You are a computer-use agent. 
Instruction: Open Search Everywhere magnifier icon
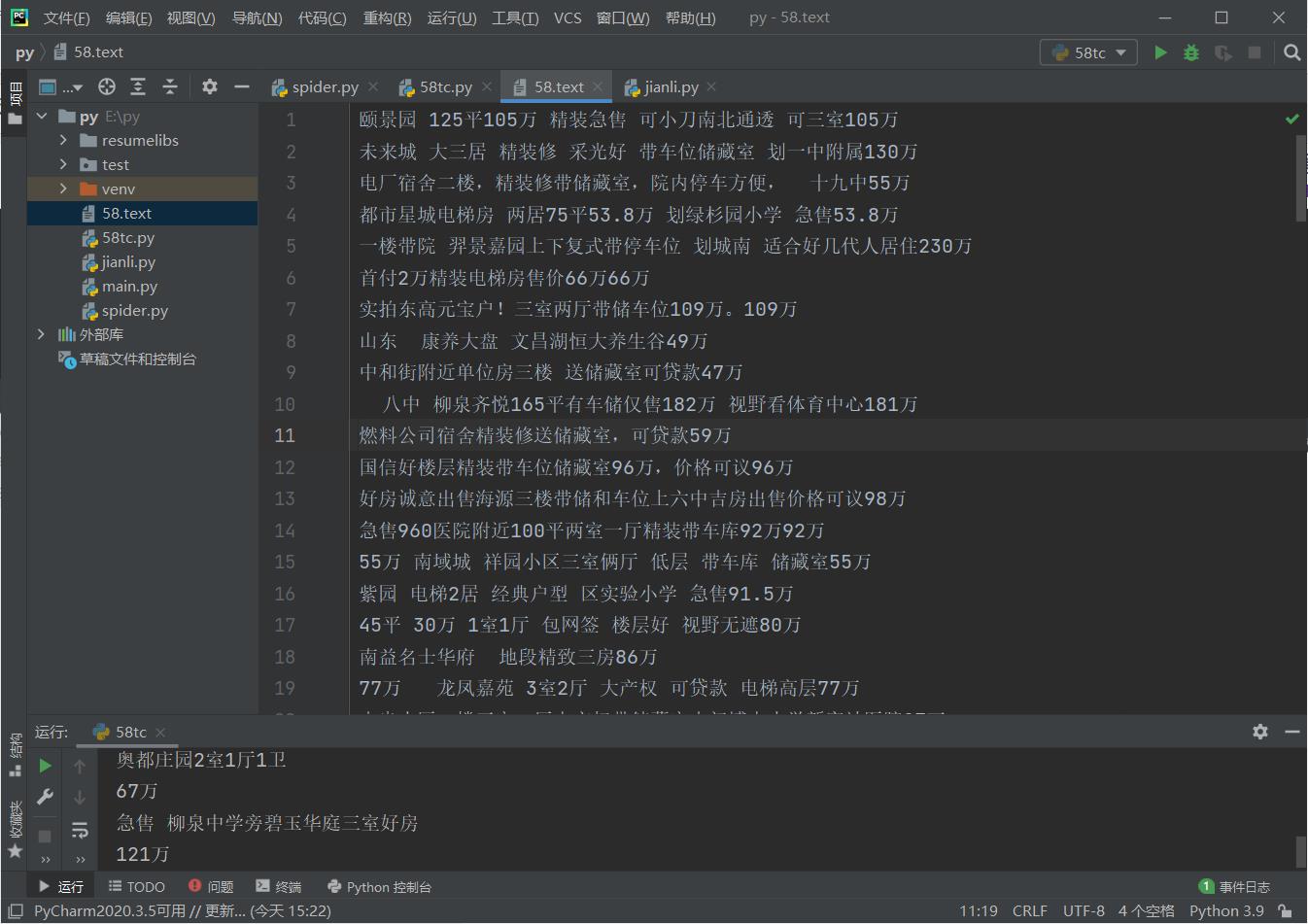1291,52
